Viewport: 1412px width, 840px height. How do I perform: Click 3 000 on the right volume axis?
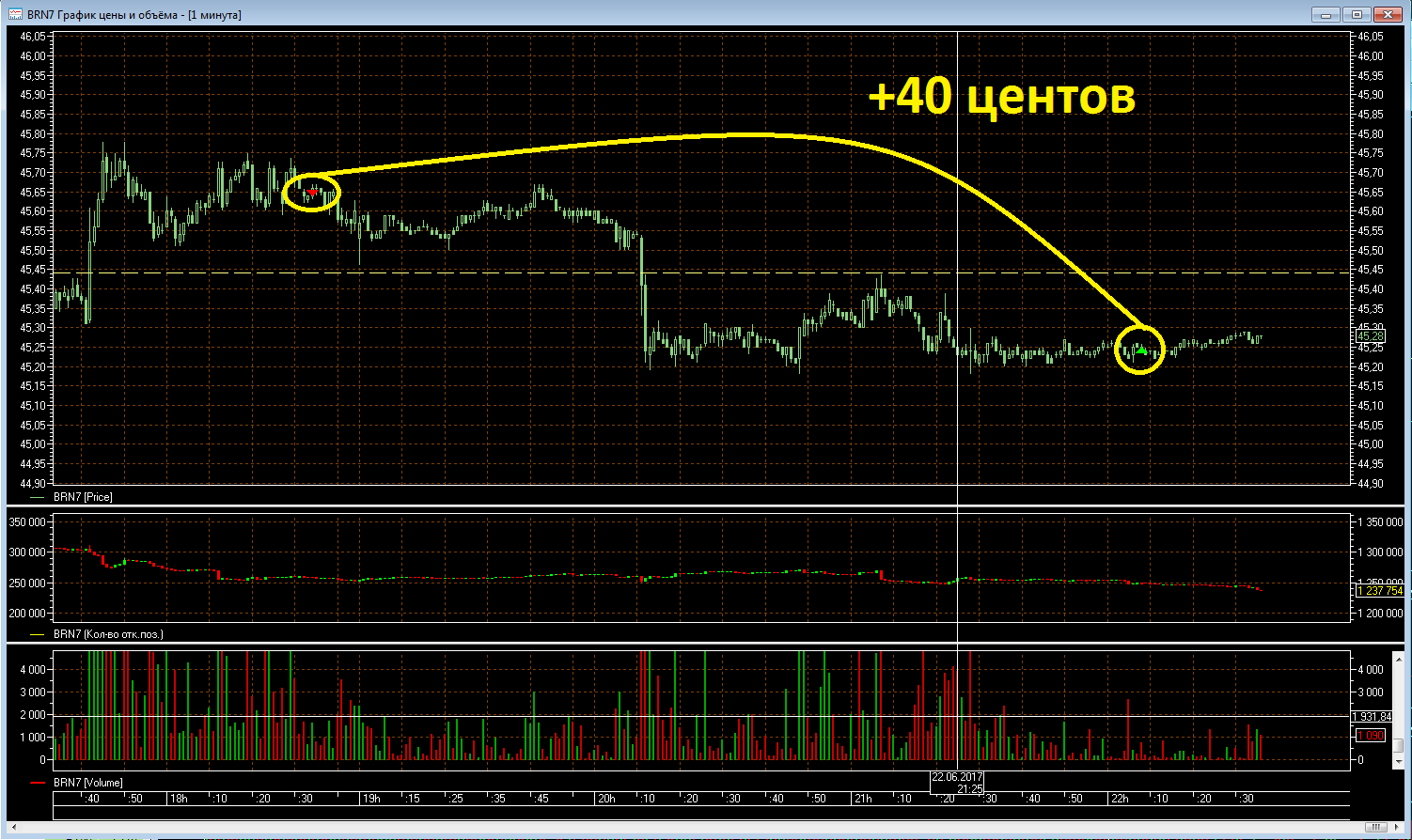click(1371, 692)
